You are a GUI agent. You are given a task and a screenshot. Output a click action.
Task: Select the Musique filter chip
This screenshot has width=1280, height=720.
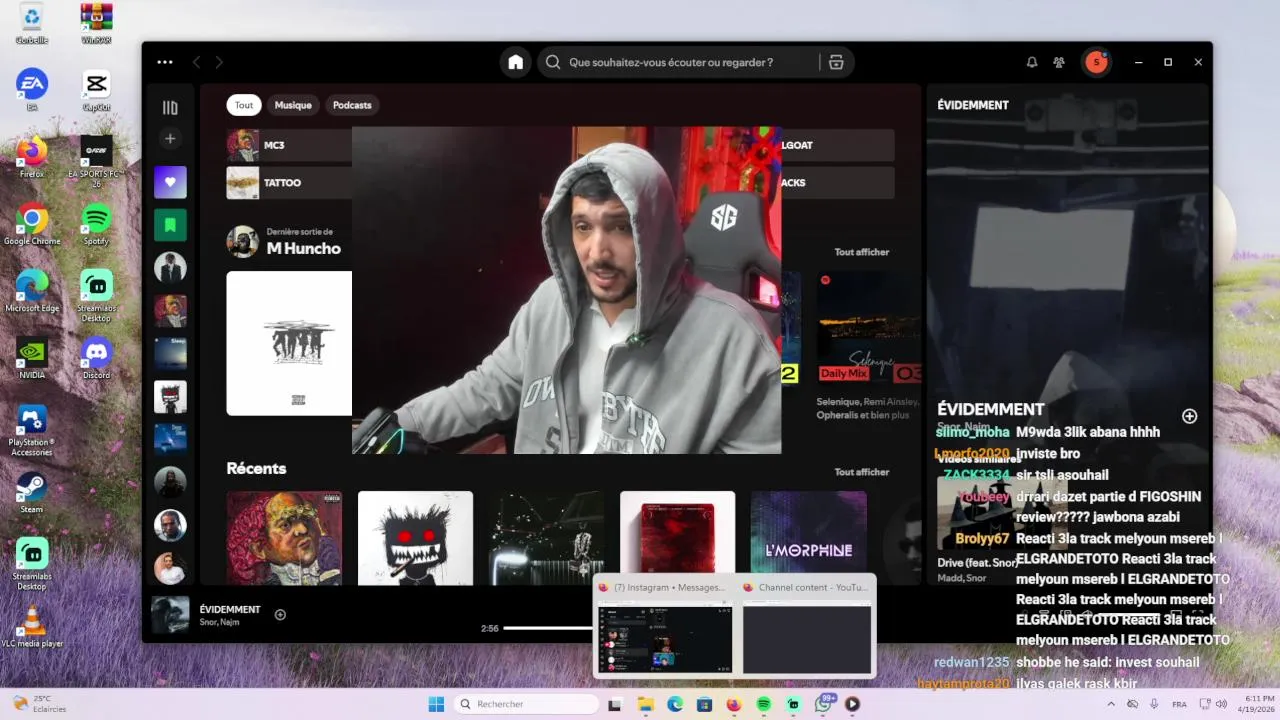(x=293, y=105)
